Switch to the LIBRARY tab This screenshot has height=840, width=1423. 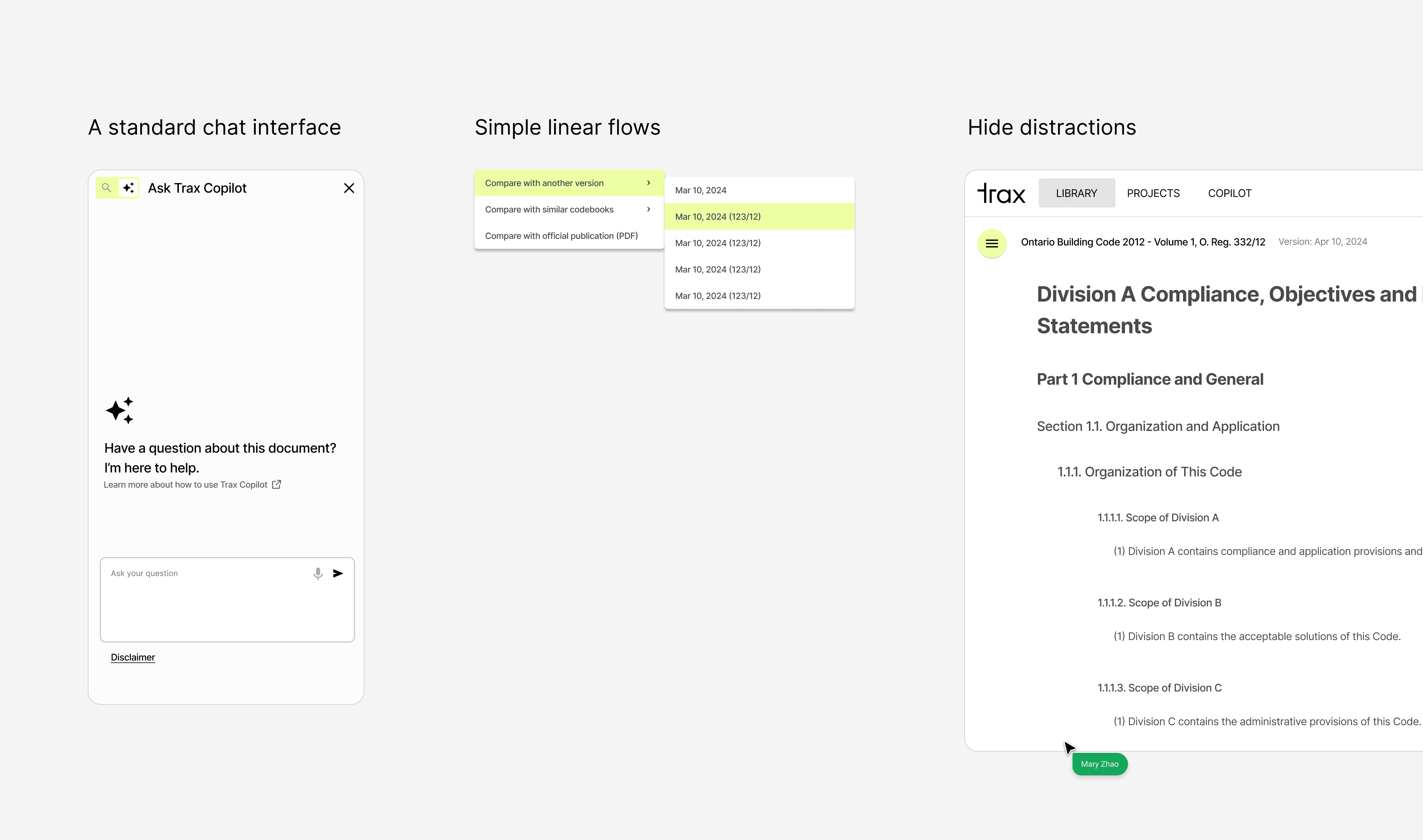[1076, 194]
